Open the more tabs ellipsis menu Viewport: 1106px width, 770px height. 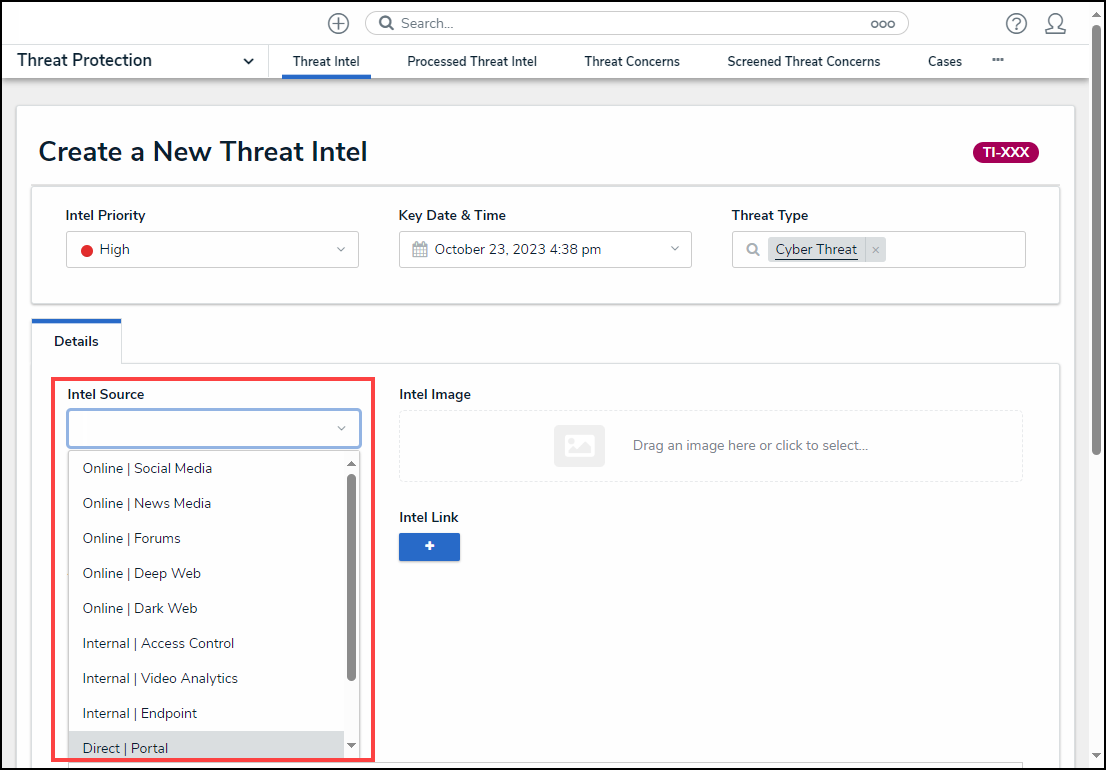(x=997, y=60)
